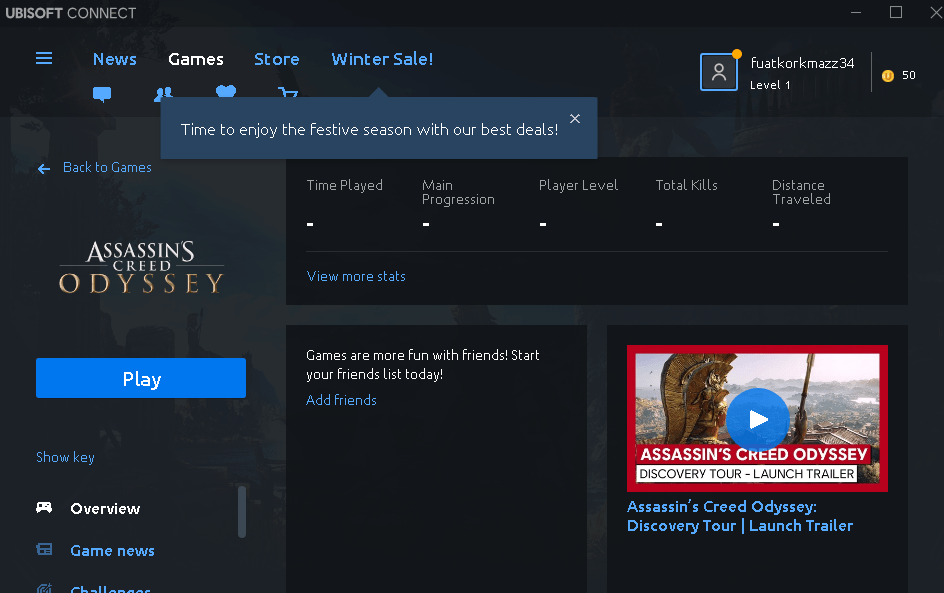Click the back arrow icon
Screen dimensions: 944x593
coord(44,169)
